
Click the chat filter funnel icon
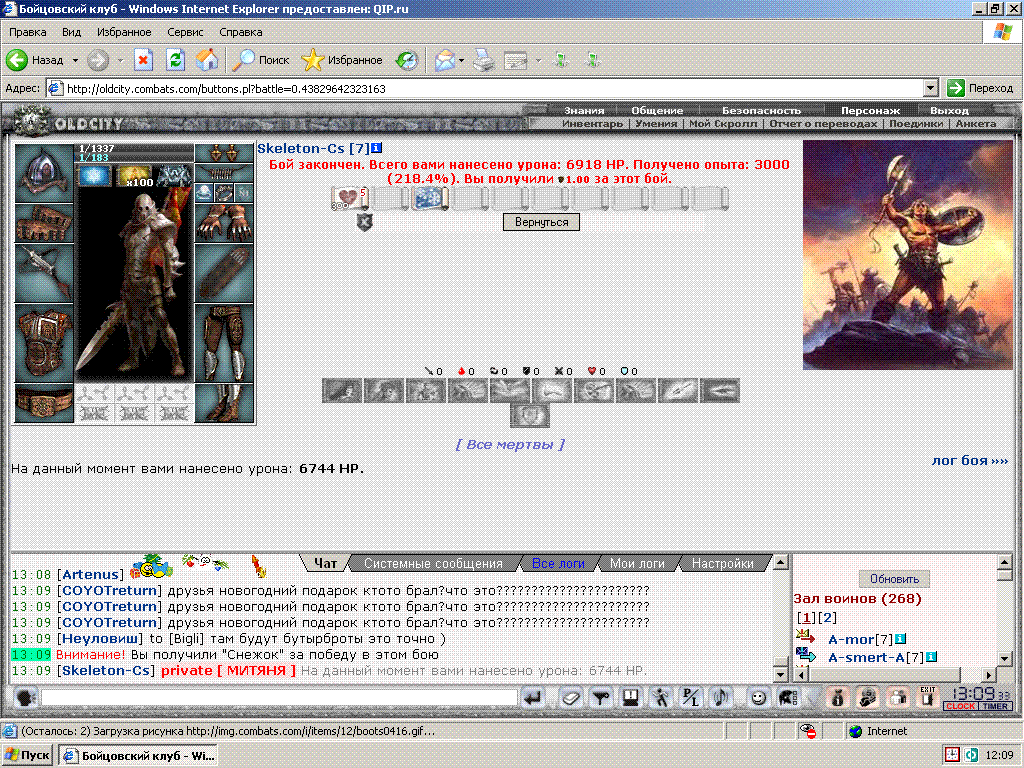click(x=600, y=698)
